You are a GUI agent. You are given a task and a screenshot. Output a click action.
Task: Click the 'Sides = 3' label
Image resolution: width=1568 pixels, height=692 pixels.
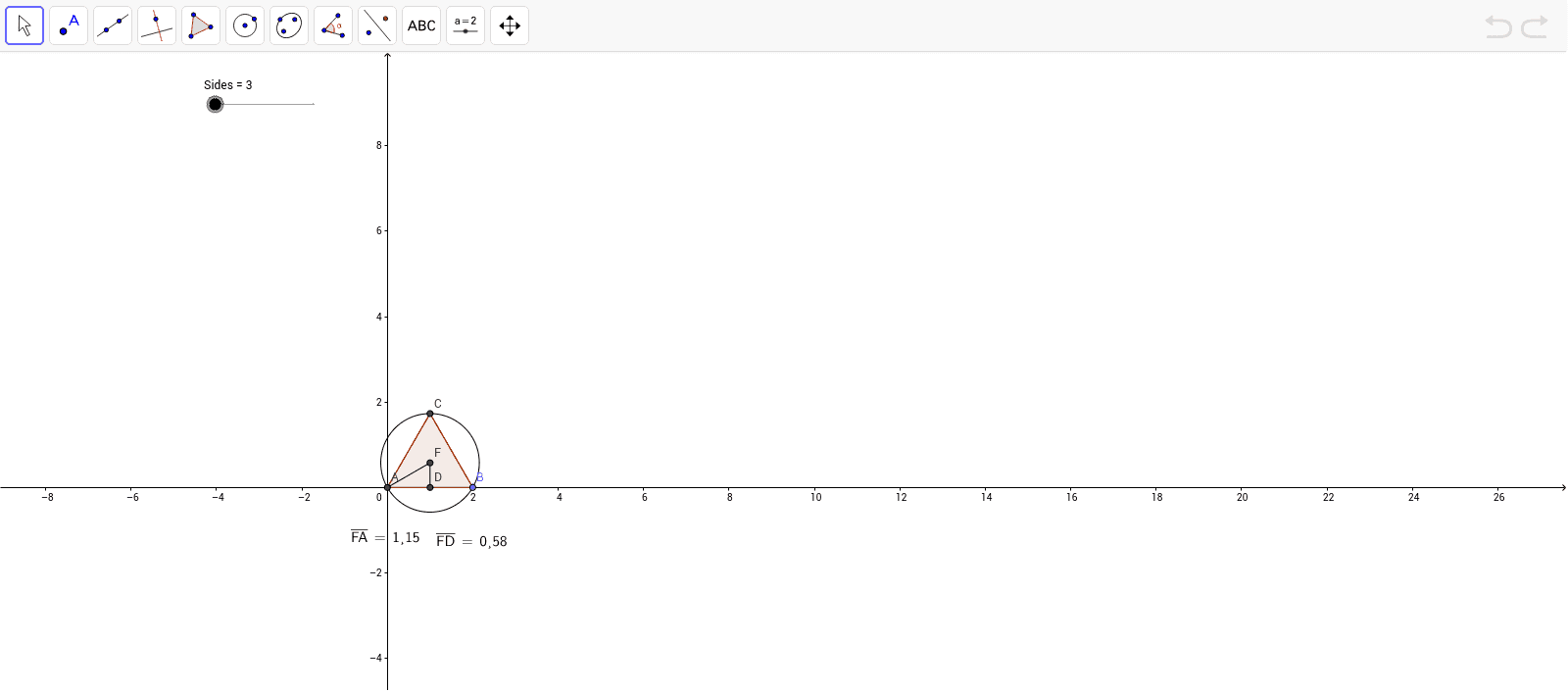click(x=228, y=85)
